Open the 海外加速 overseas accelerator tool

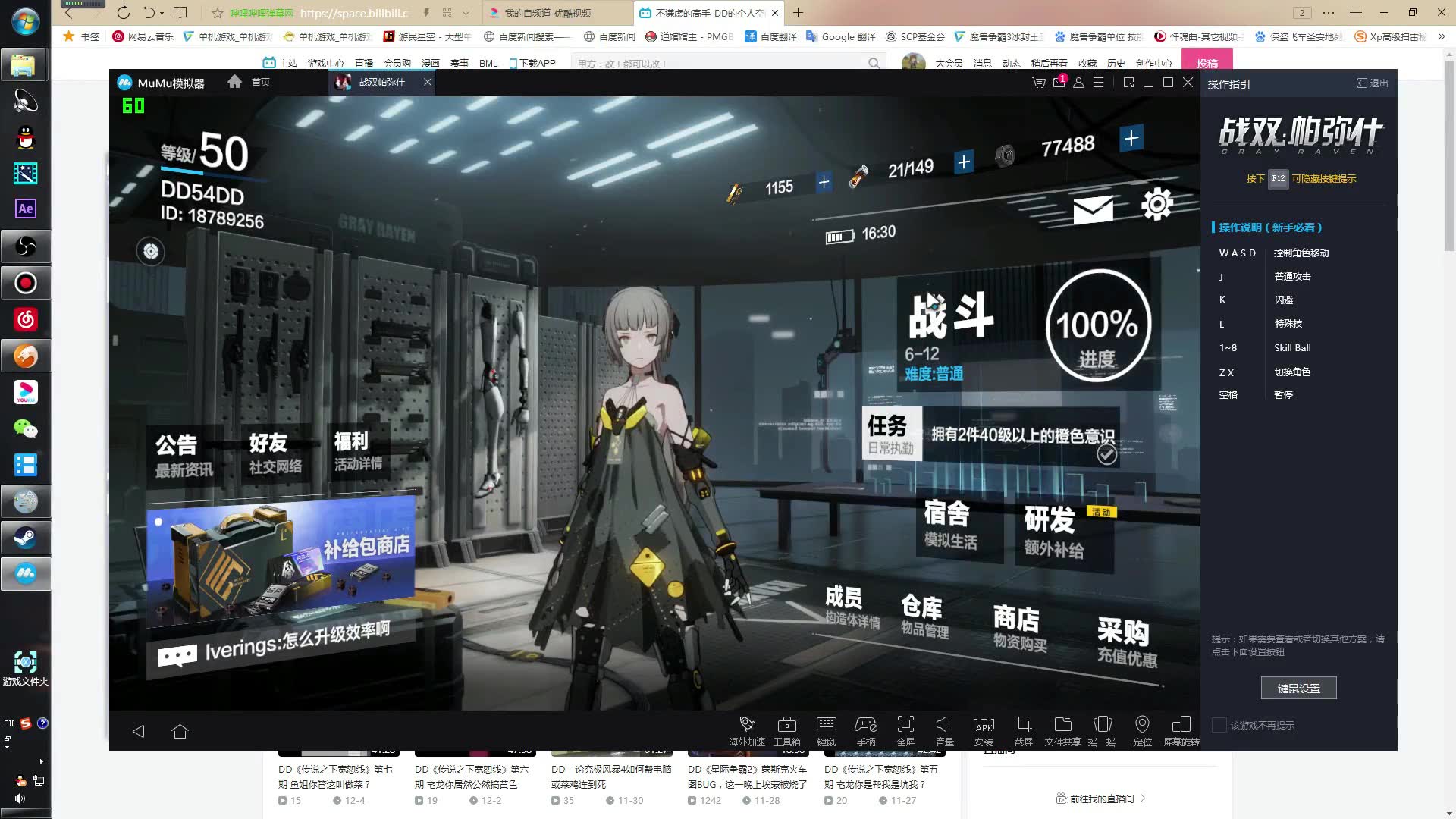click(x=747, y=731)
